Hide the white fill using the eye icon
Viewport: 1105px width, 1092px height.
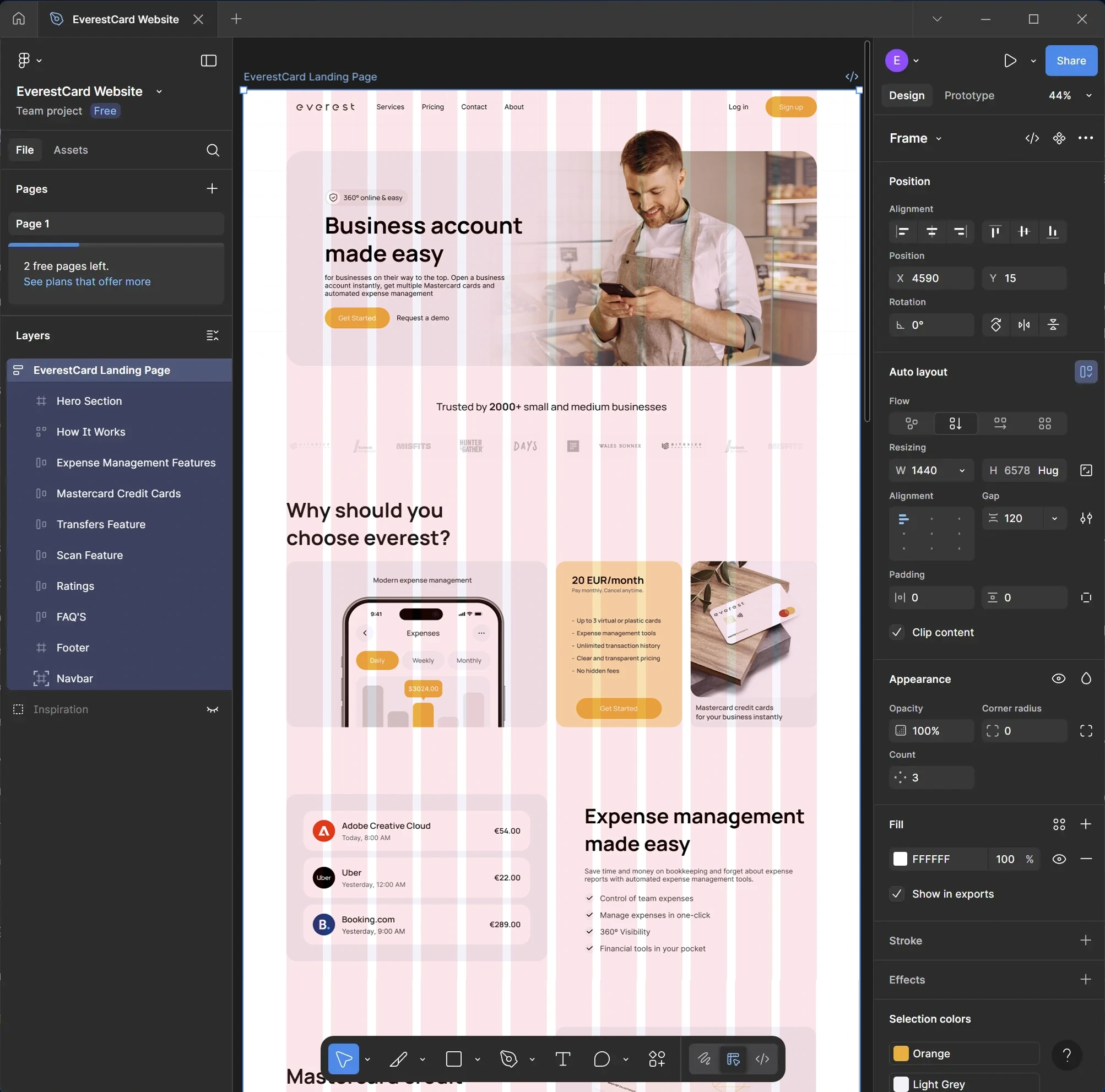pyautogui.click(x=1059, y=859)
